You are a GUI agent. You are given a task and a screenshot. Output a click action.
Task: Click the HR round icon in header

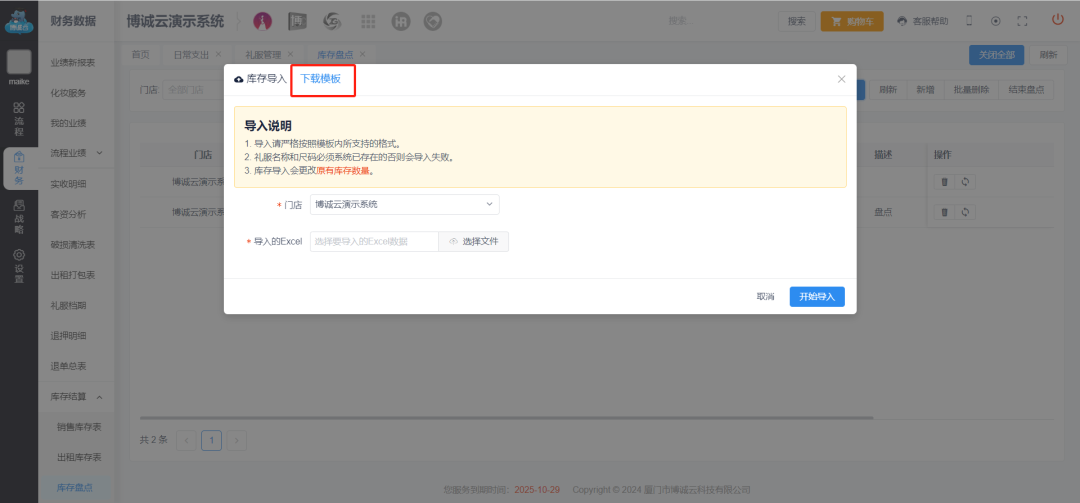click(x=401, y=21)
